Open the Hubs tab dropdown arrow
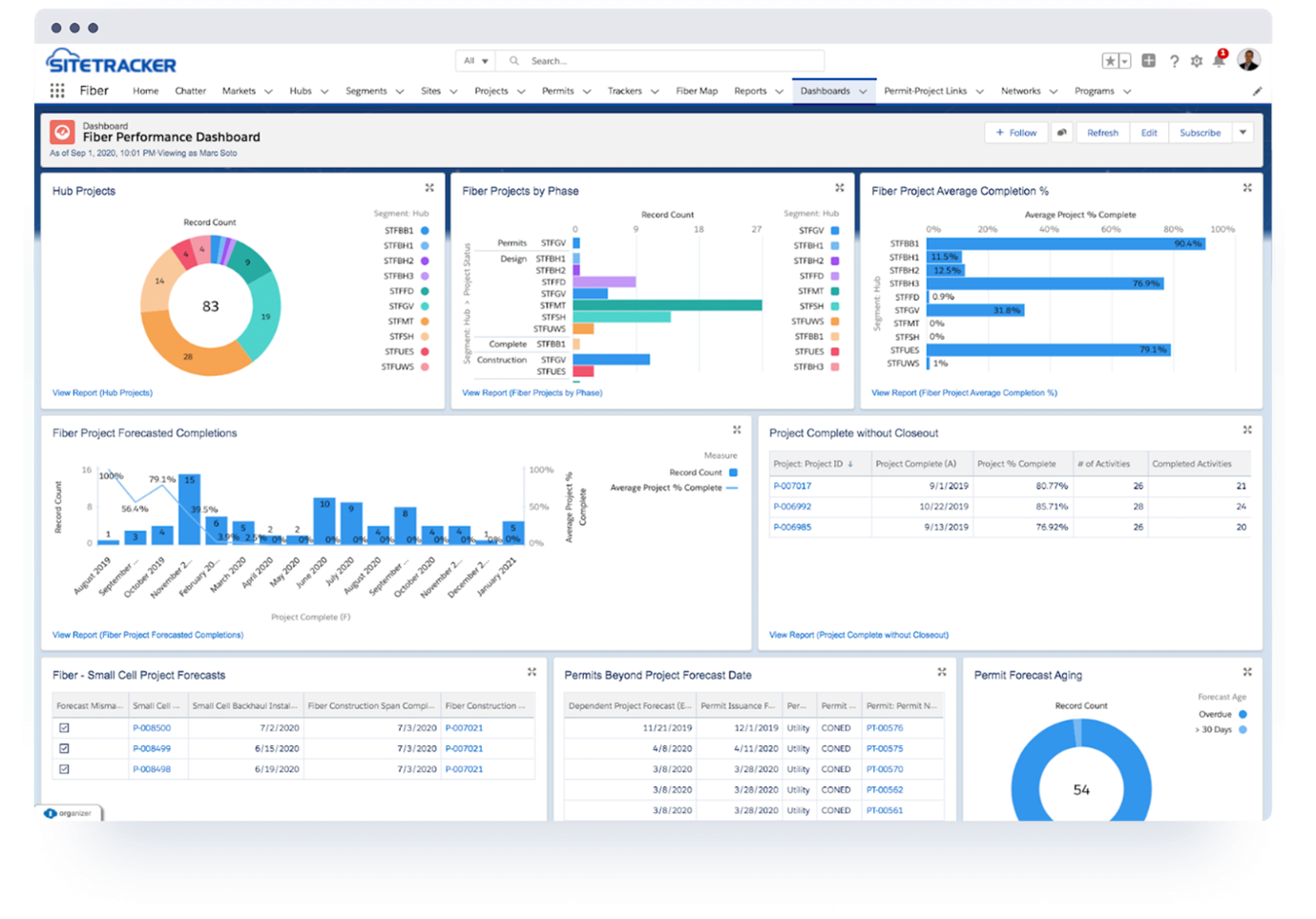Image resolution: width=1316 pixels, height=919 pixels. (x=324, y=92)
